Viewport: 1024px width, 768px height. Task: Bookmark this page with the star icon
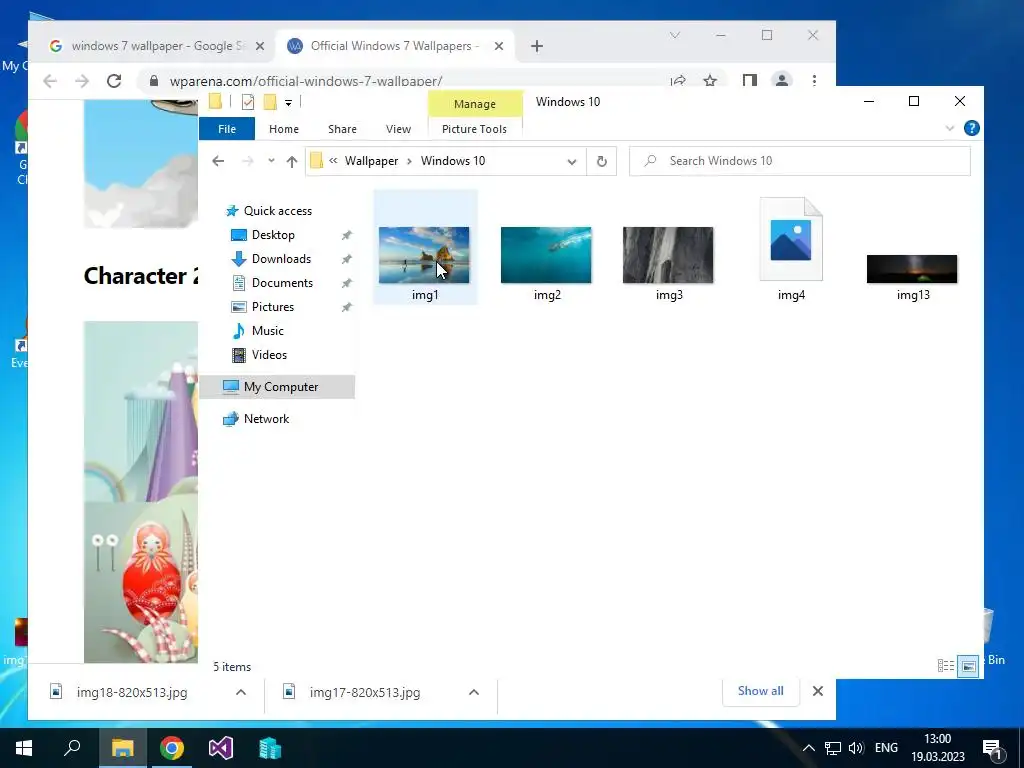point(710,81)
